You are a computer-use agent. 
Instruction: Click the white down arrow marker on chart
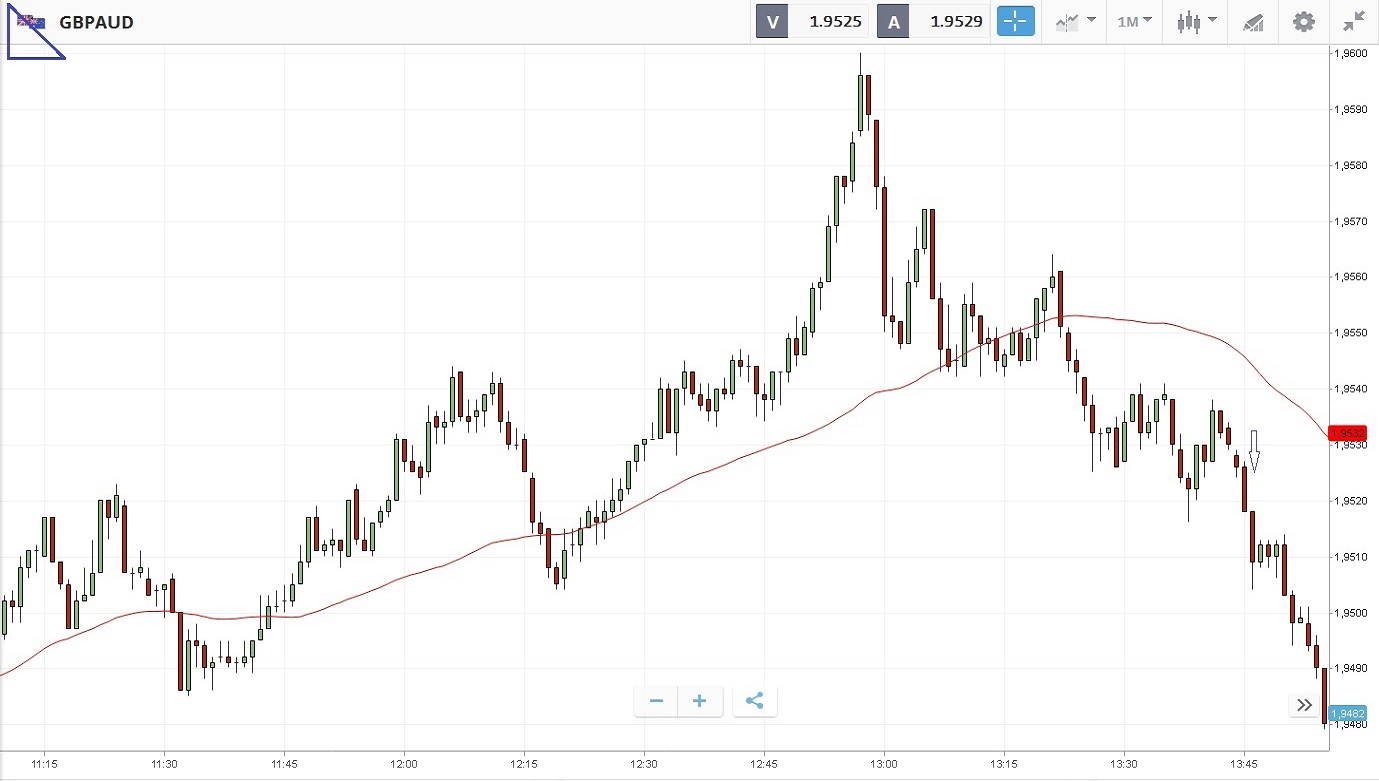(x=1254, y=451)
